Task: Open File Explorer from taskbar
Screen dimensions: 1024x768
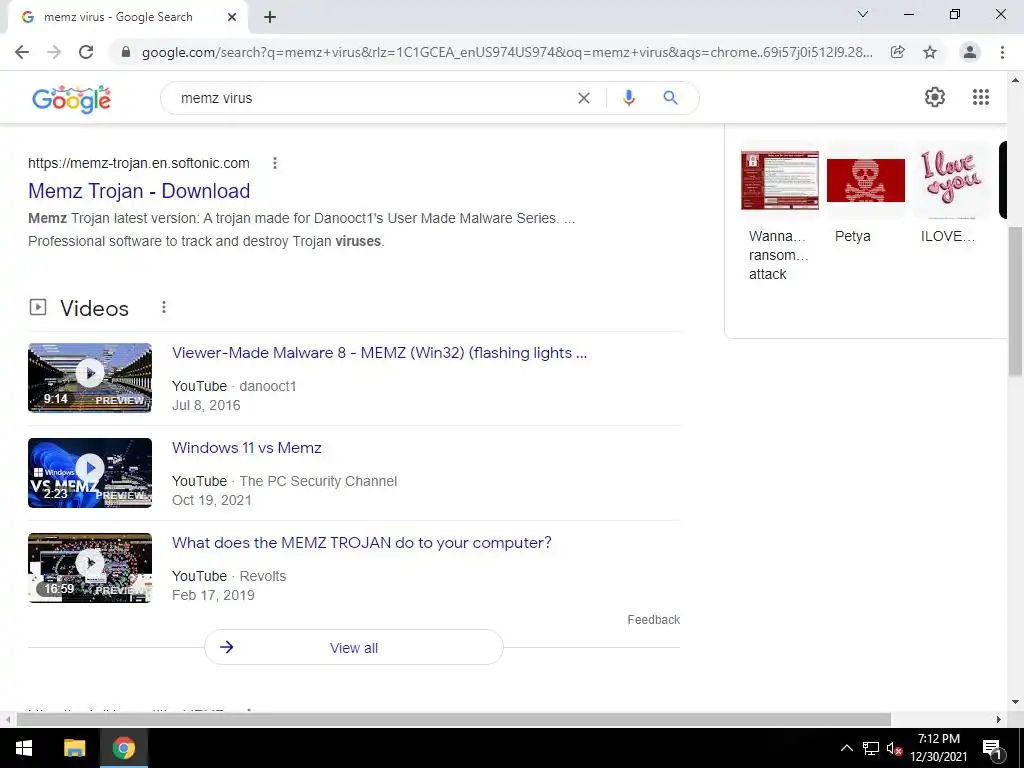Action: click(x=74, y=748)
